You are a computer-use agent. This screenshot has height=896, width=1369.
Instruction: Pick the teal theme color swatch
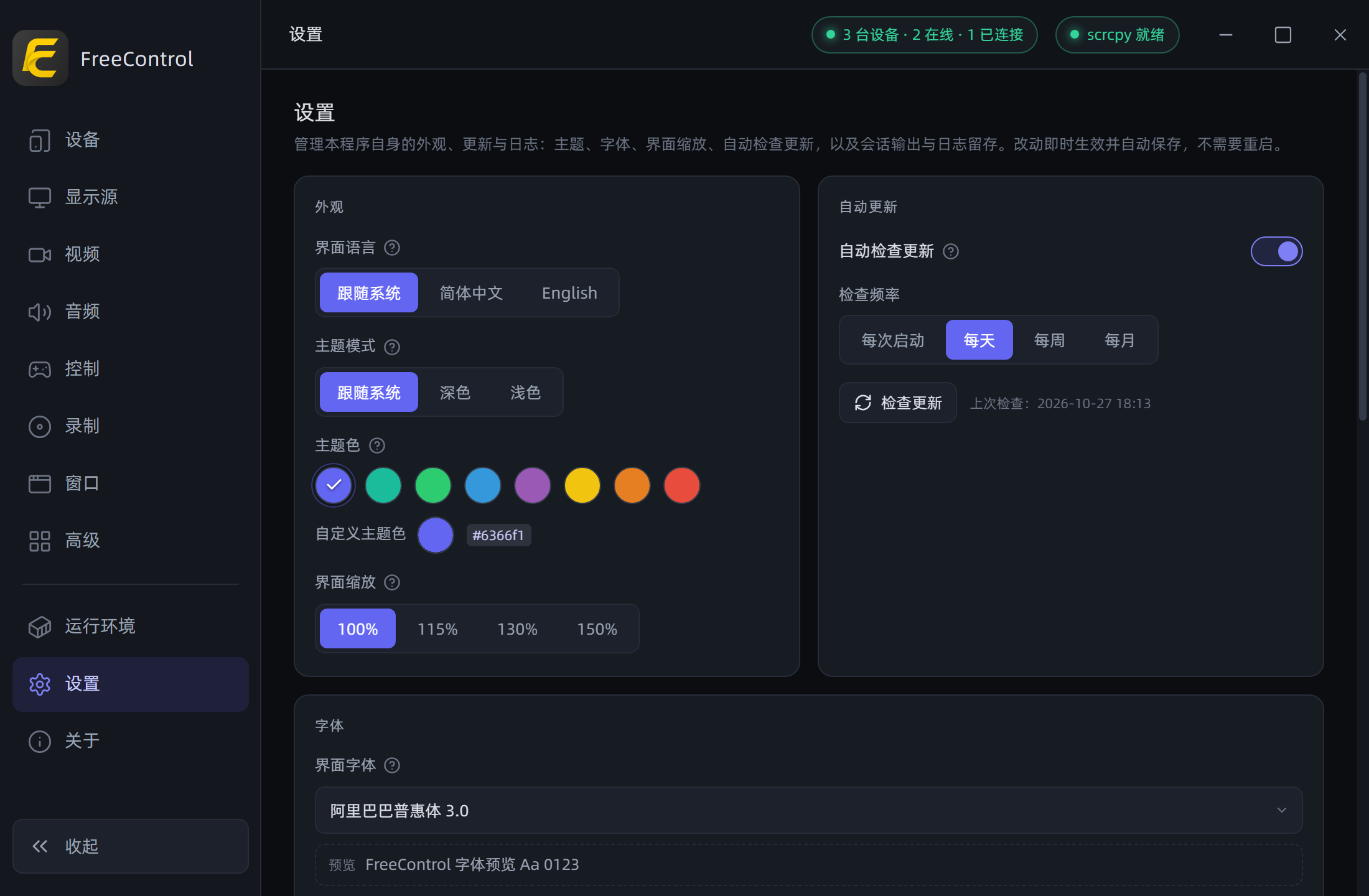pos(383,485)
